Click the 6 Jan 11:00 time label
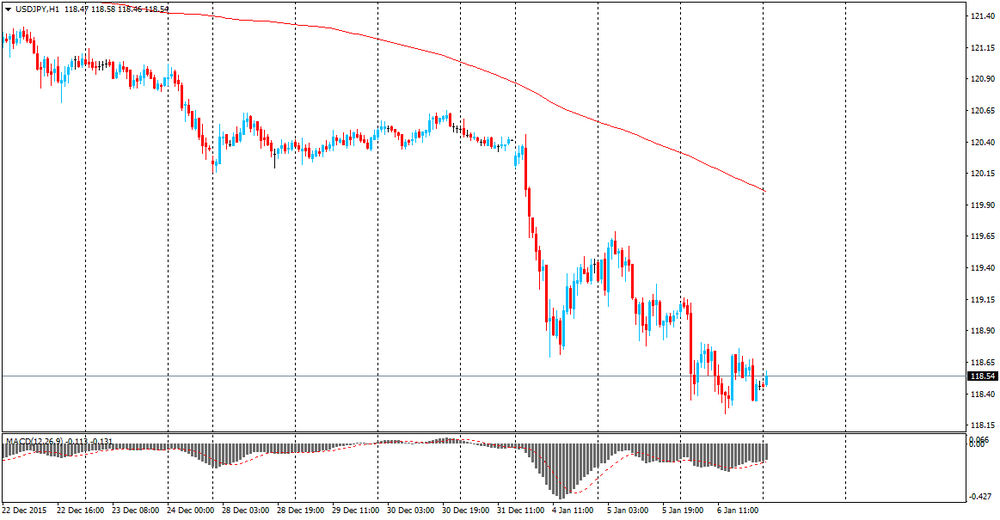The height and width of the screenshot is (520, 1000). pyautogui.click(x=738, y=510)
